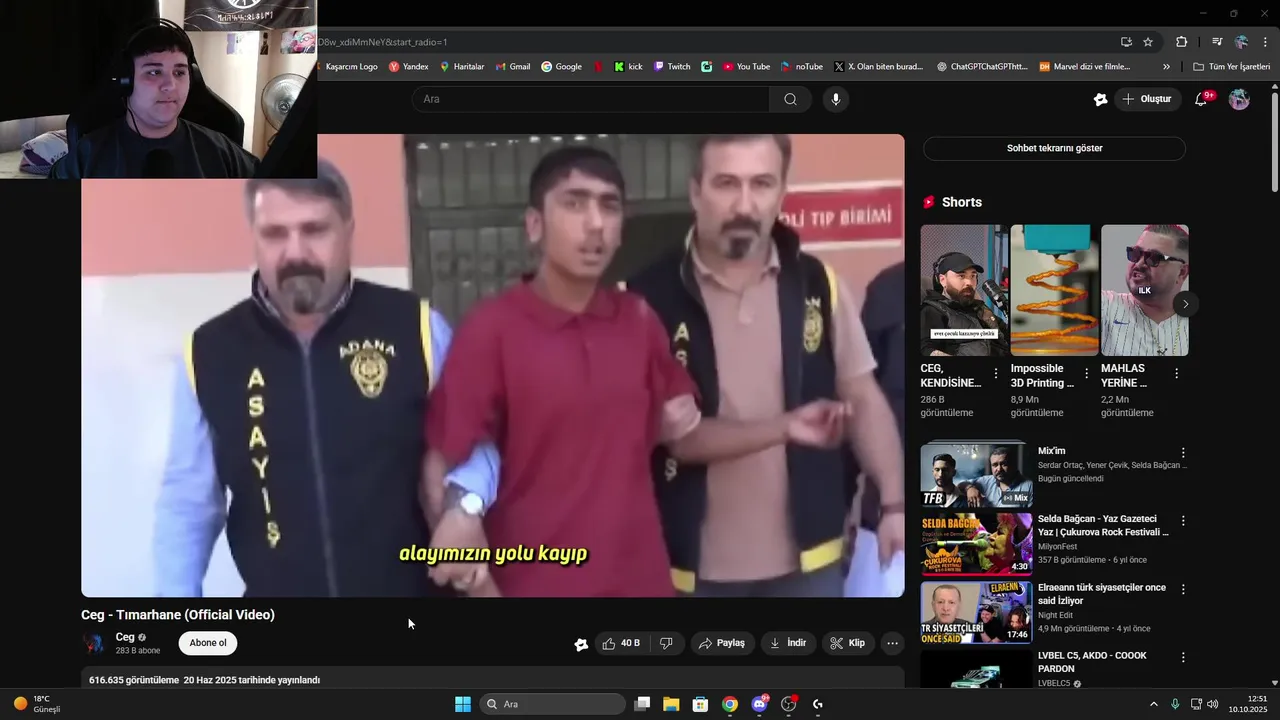This screenshot has height=720, width=1280.
Task: Click the sparkle Ask icon left of like
Action: pos(581,644)
